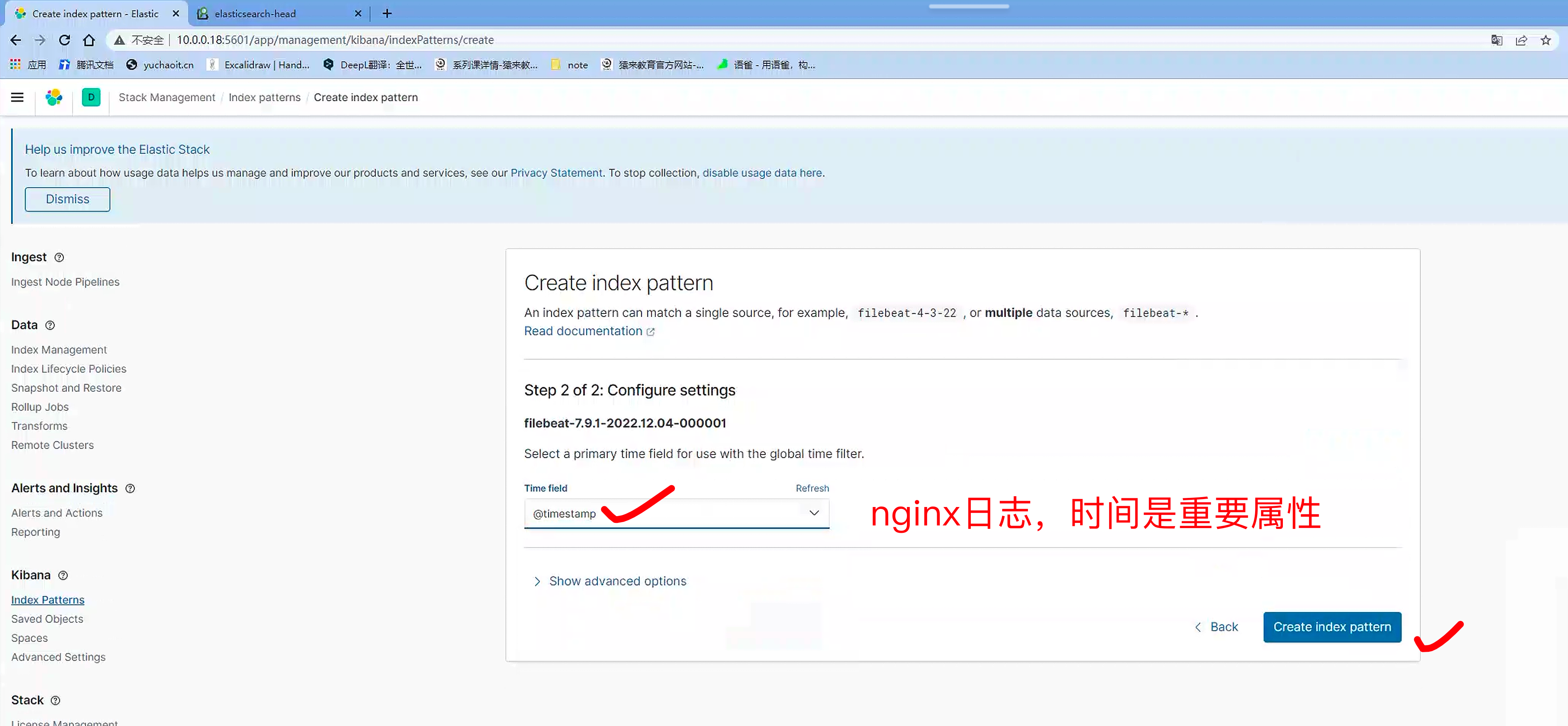
Task: Click the Alerts and Insights help icon
Action: click(x=130, y=488)
